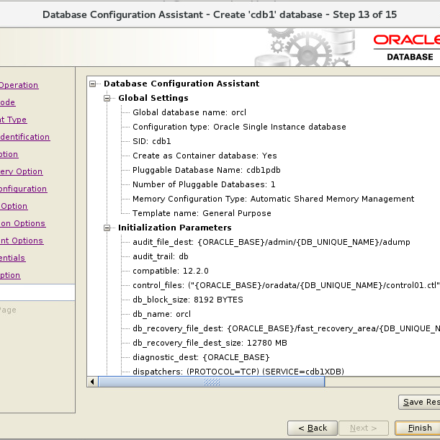
Task: Select 'Create as Container database: Yes' row
Action: tap(204, 156)
